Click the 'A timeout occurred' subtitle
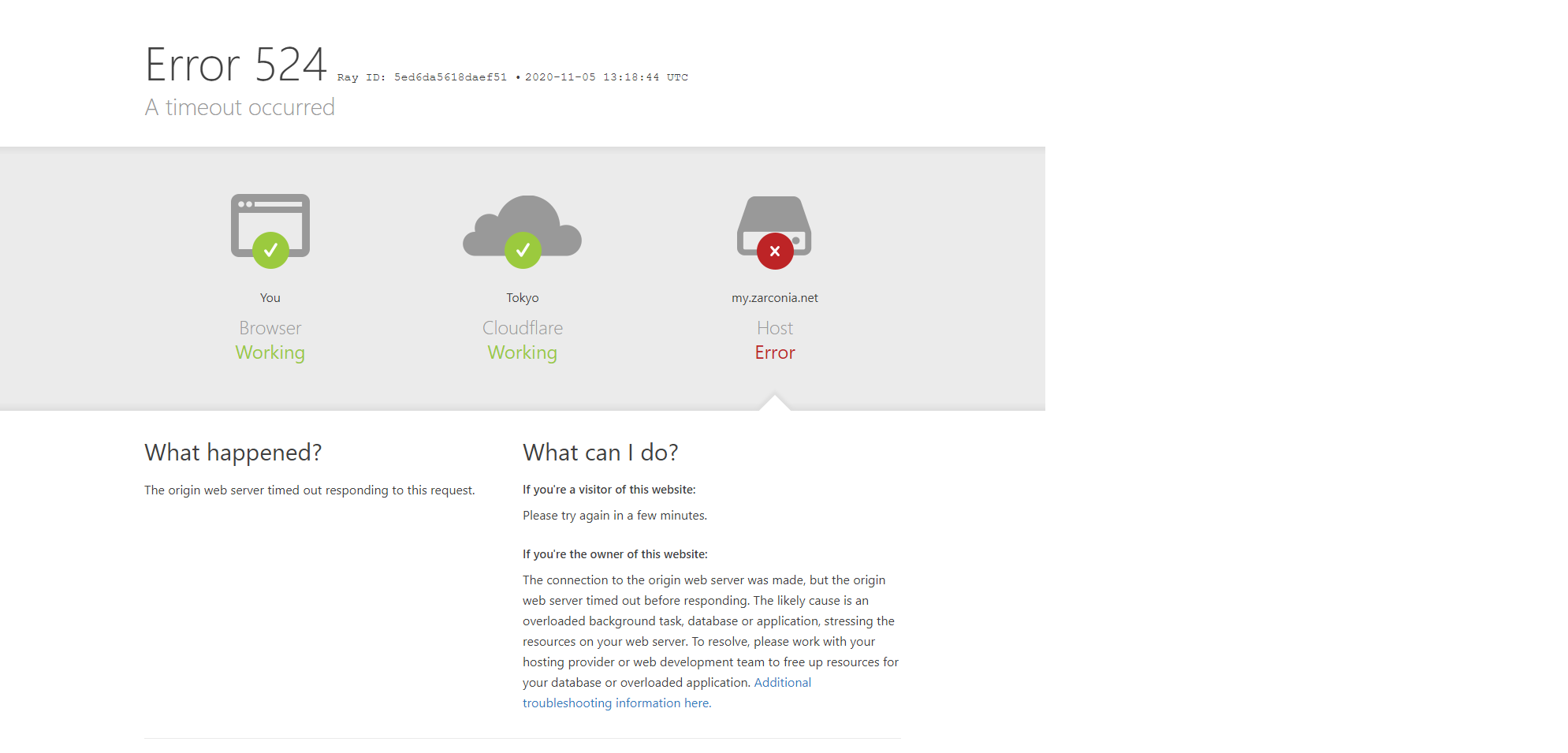The image size is (1568, 753). click(240, 107)
